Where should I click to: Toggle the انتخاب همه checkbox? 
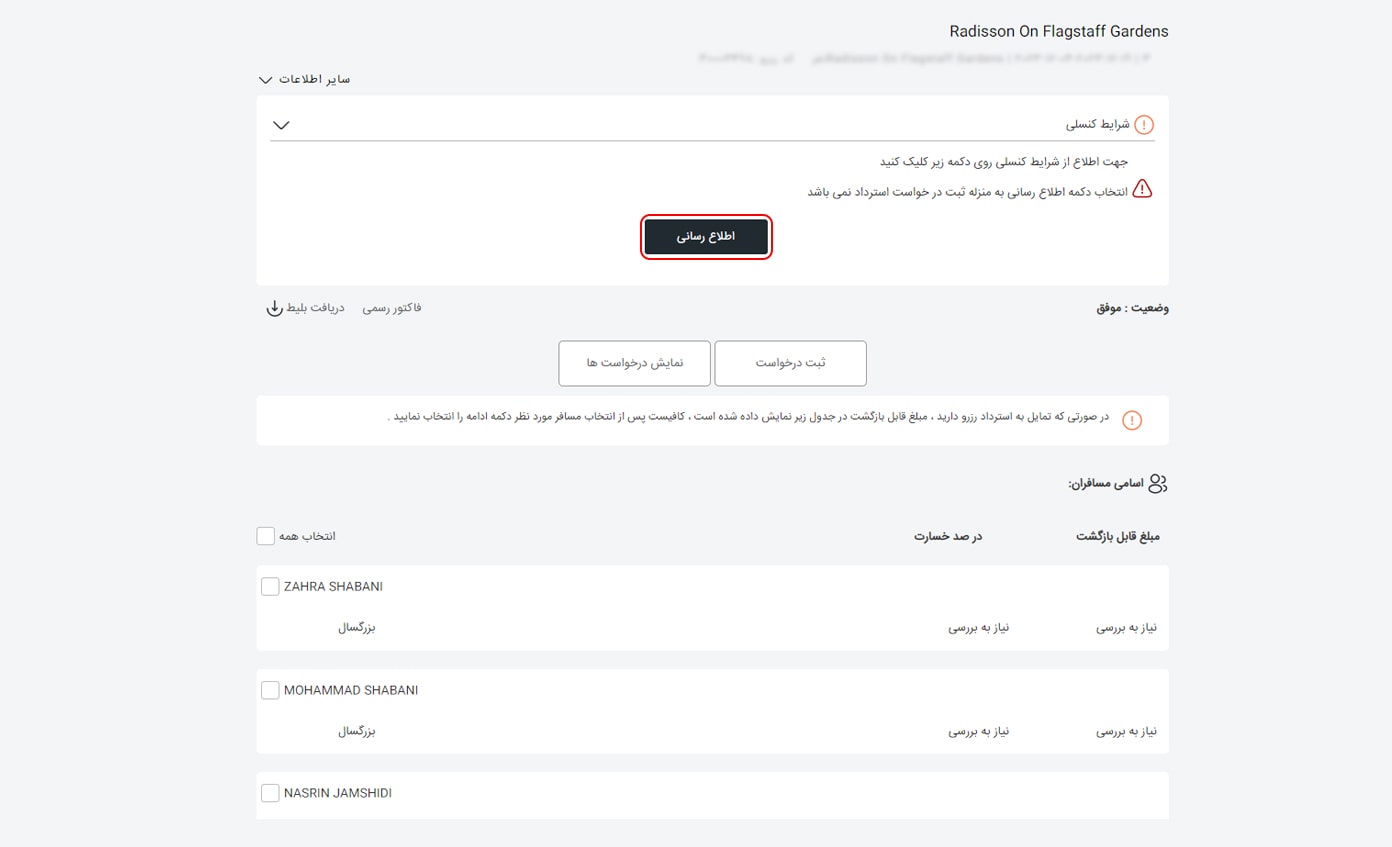pos(265,536)
